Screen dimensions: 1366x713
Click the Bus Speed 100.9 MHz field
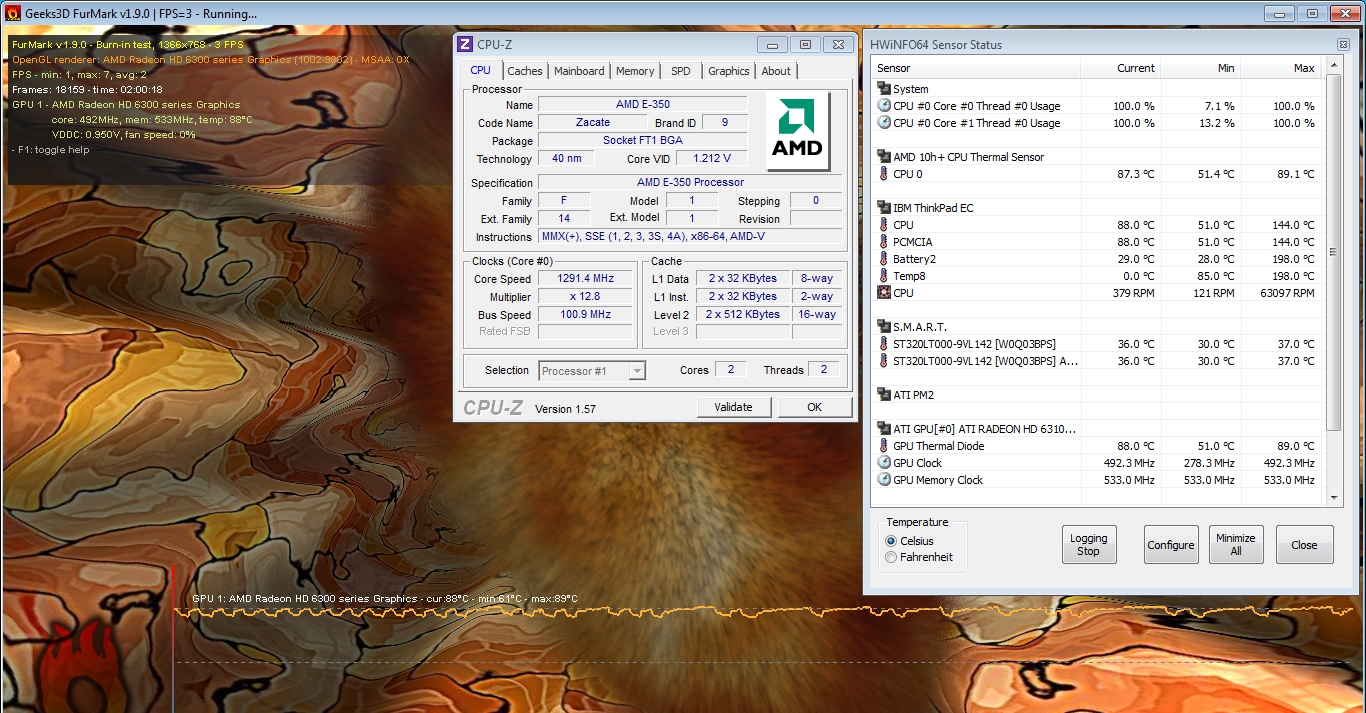[x=586, y=314]
